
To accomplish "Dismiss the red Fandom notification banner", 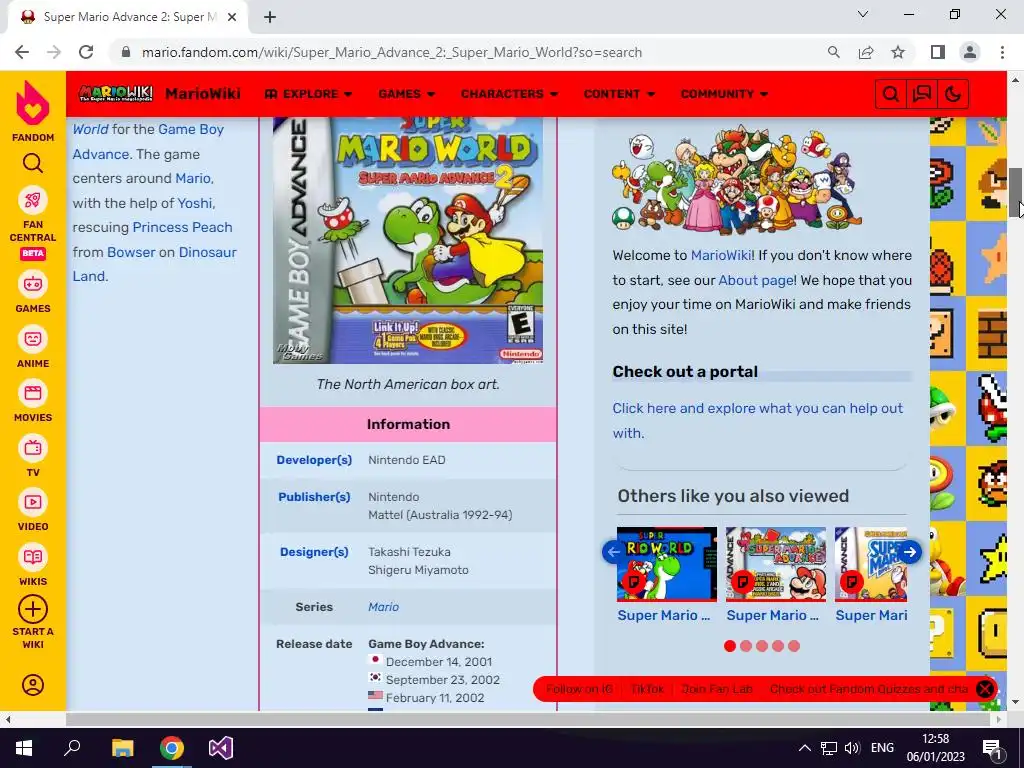I will coord(985,689).
